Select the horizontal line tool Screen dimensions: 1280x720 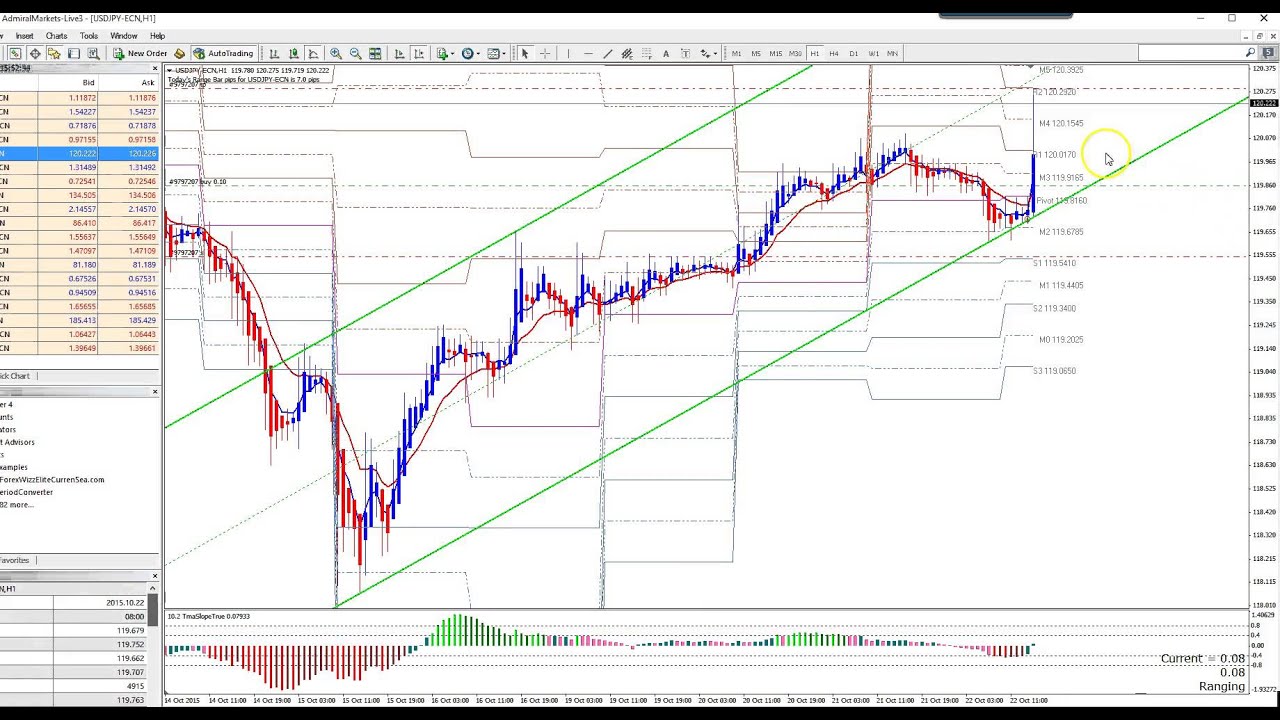point(588,53)
